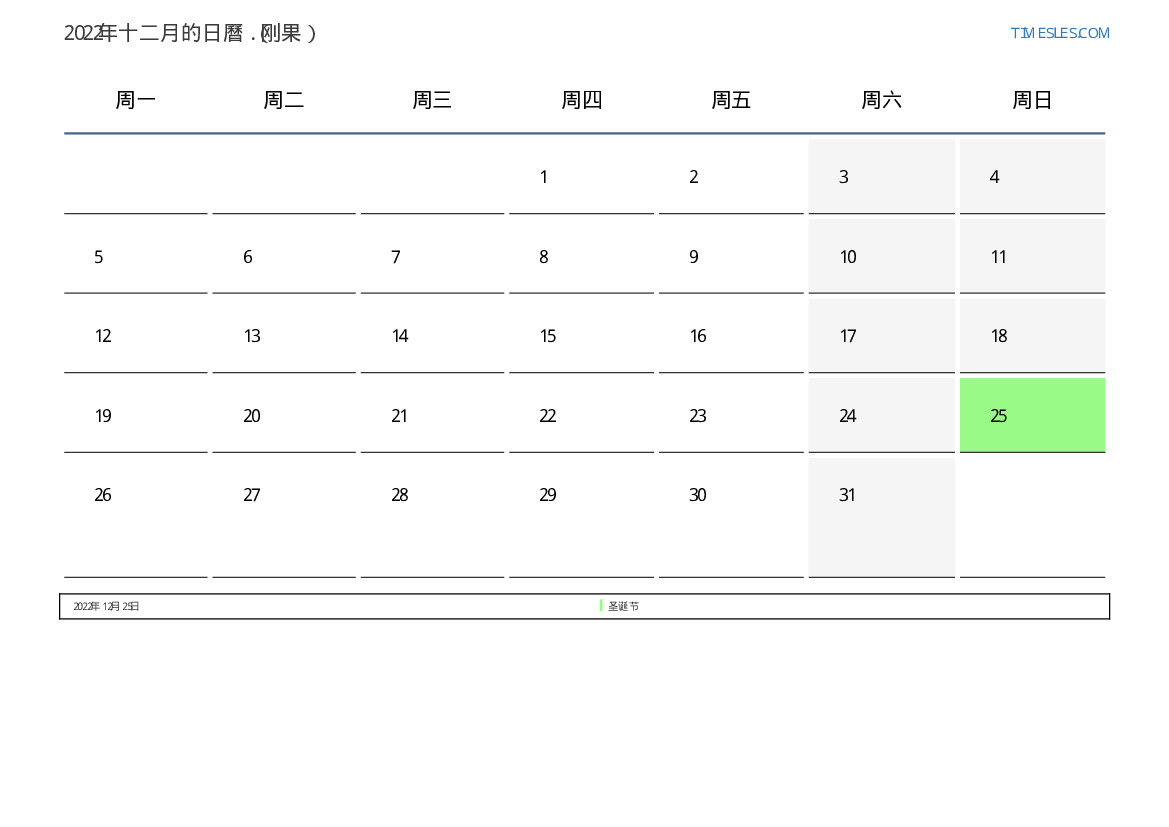Pick date 13 on Tuesday

[252, 336]
